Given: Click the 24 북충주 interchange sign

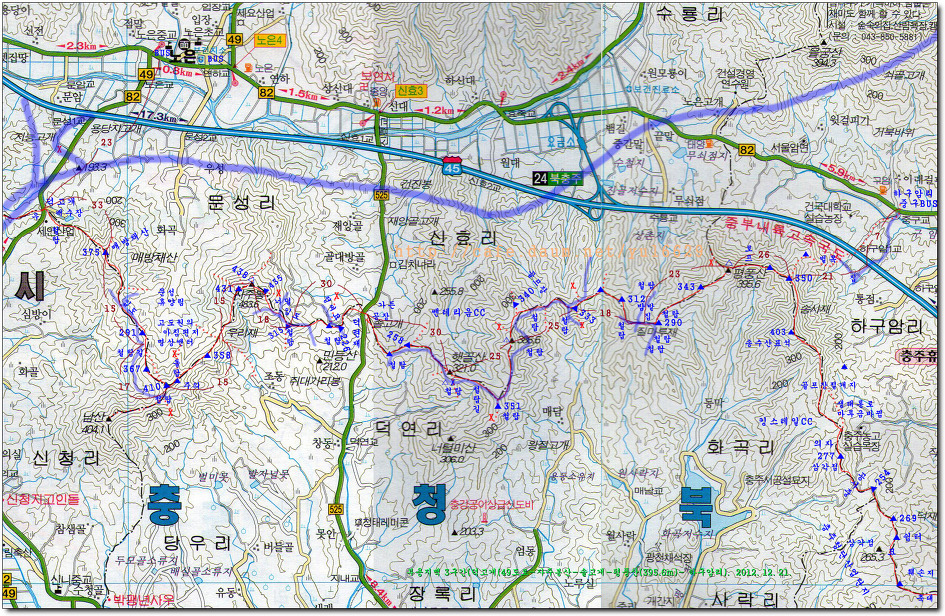Looking at the screenshot, I should tap(557, 178).
